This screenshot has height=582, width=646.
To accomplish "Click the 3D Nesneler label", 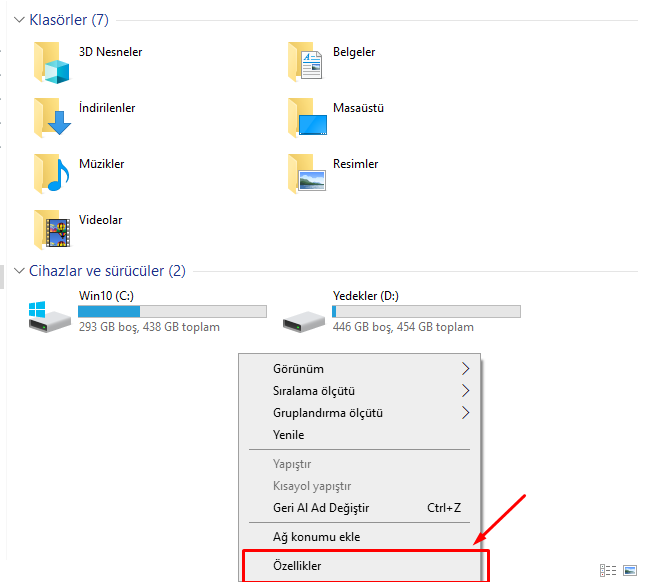I will (x=110, y=52).
